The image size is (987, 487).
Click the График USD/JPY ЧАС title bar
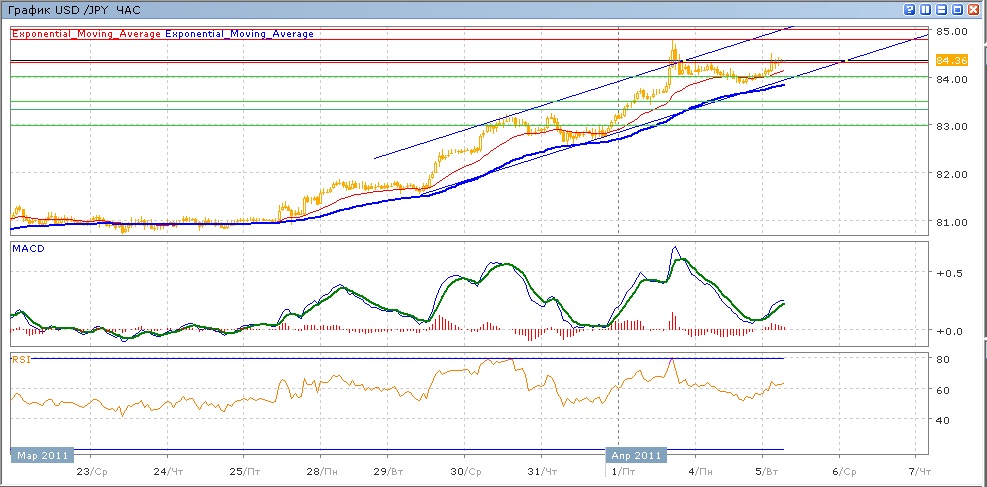[58, 9]
